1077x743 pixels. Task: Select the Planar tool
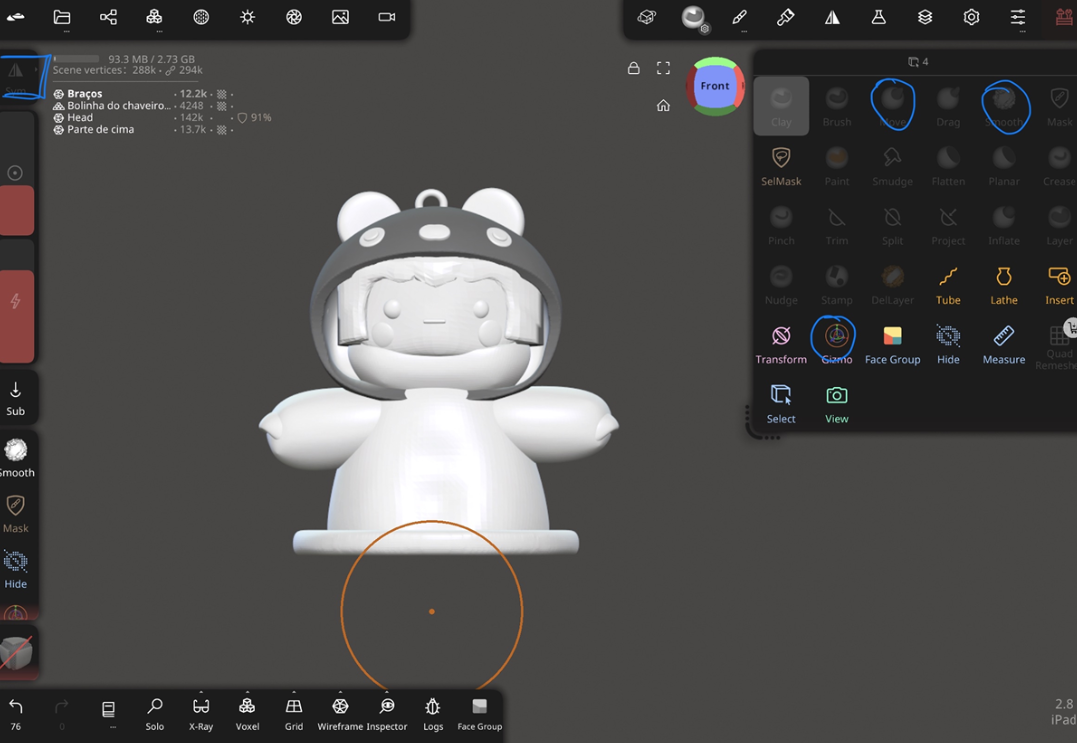tap(1004, 166)
